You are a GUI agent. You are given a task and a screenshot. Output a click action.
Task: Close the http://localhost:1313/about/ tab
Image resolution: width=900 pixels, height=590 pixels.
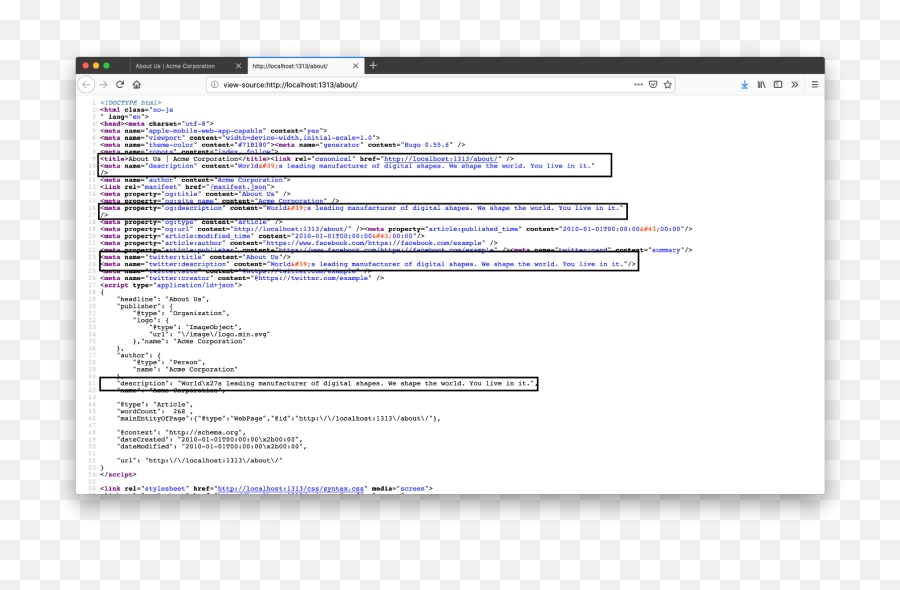[x=355, y=66]
